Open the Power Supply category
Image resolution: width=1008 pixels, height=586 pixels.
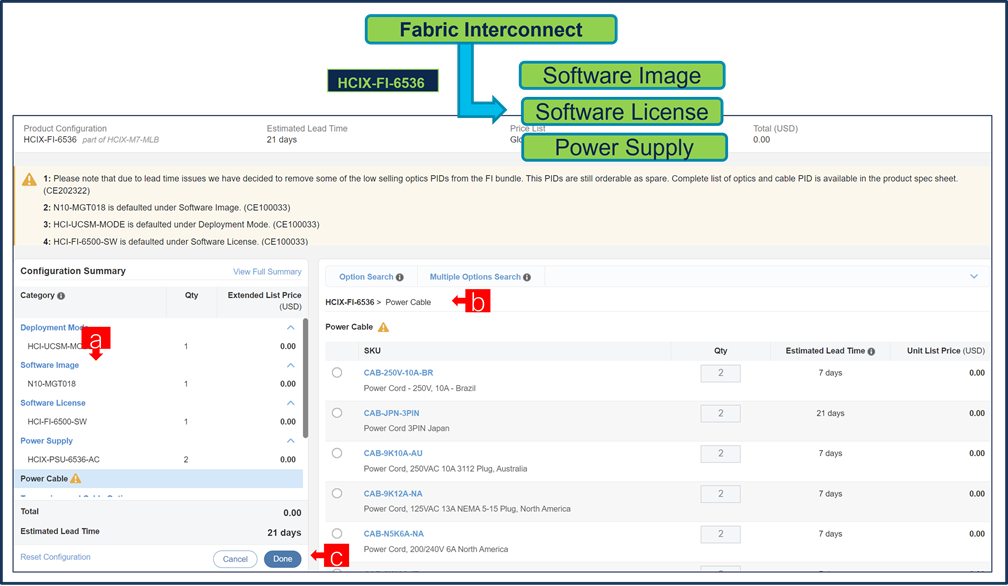pos(46,441)
